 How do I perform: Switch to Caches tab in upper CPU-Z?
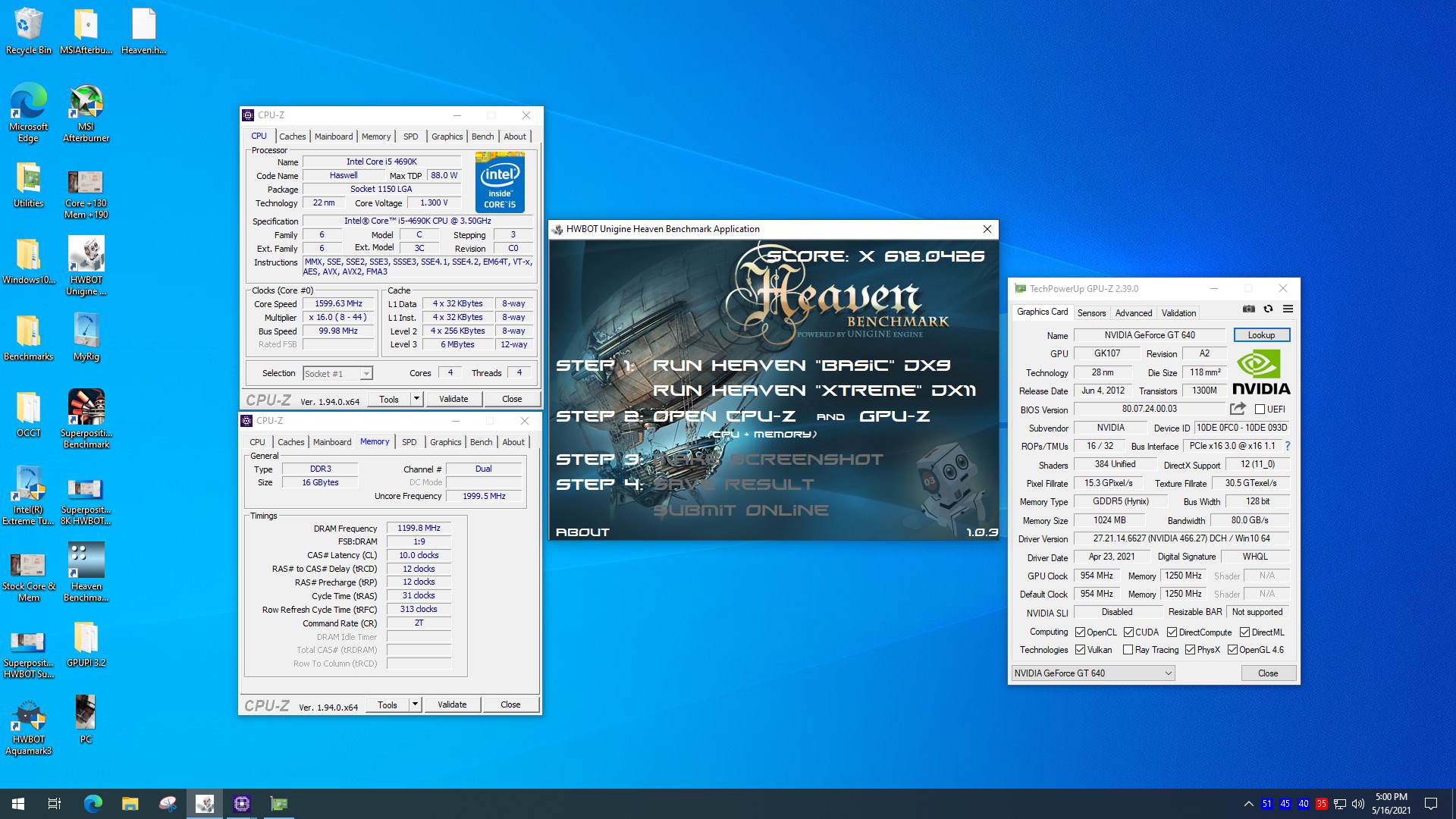[x=292, y=136]
